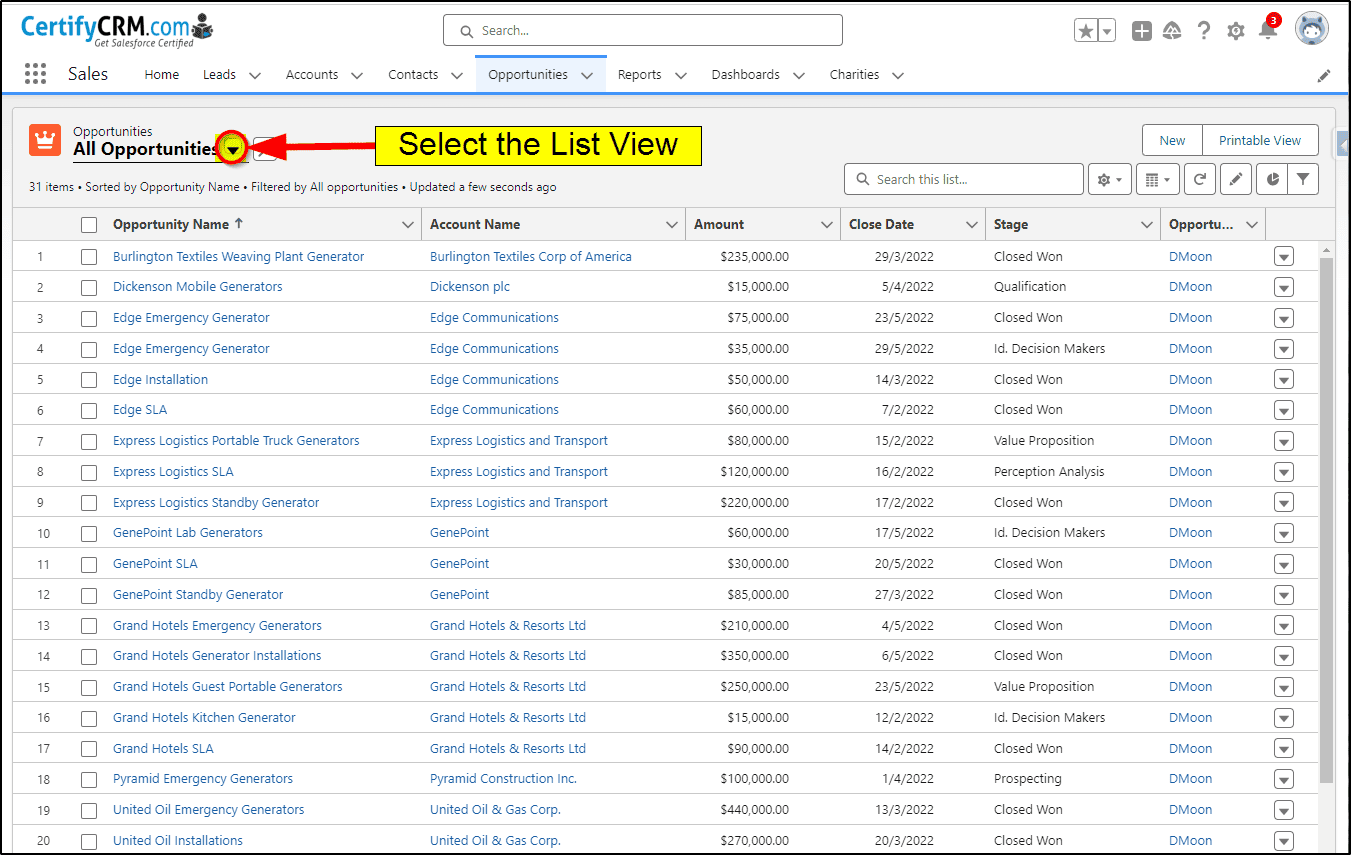Click the inline edit pencil icon

point(1236,179)
